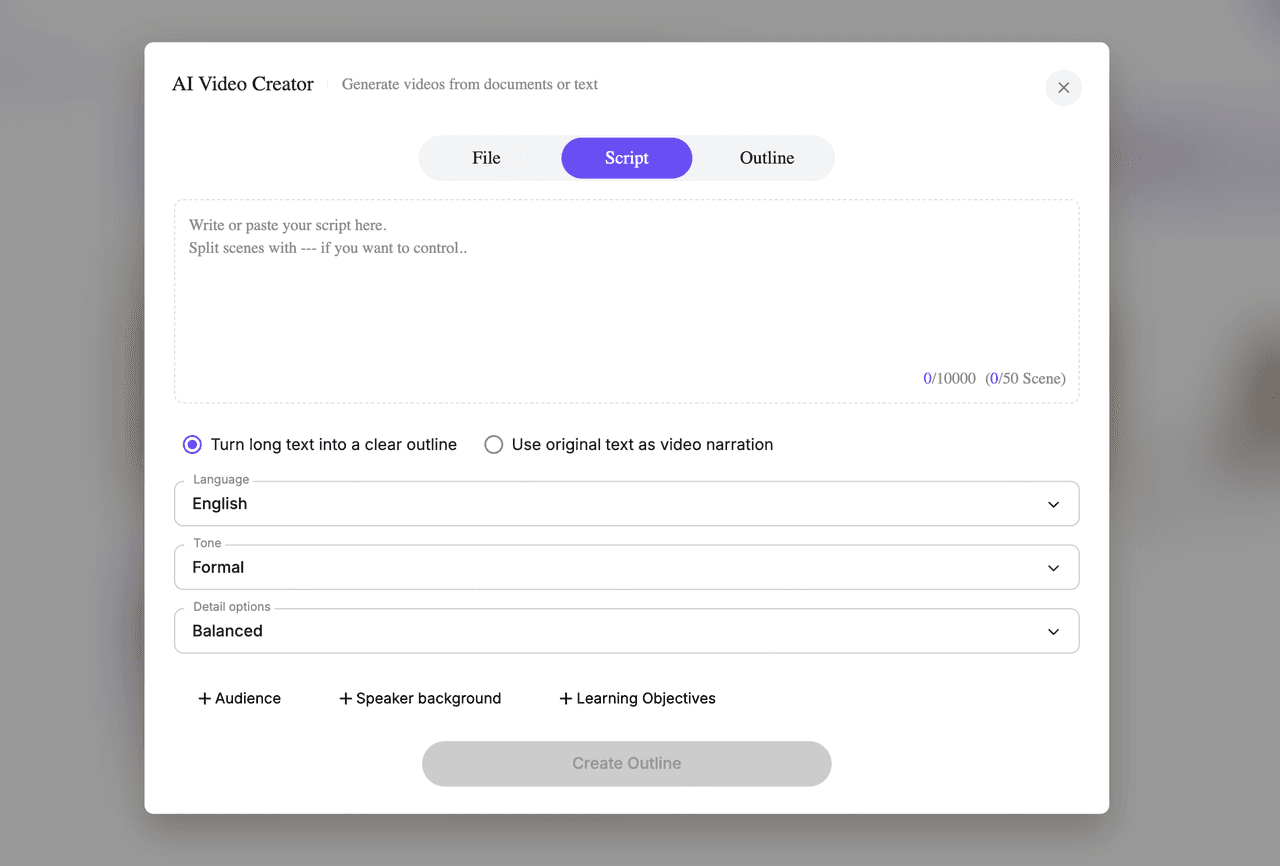Click the plus icon before Learning Objectives
Screen dimensions: 1280x866
566,699
